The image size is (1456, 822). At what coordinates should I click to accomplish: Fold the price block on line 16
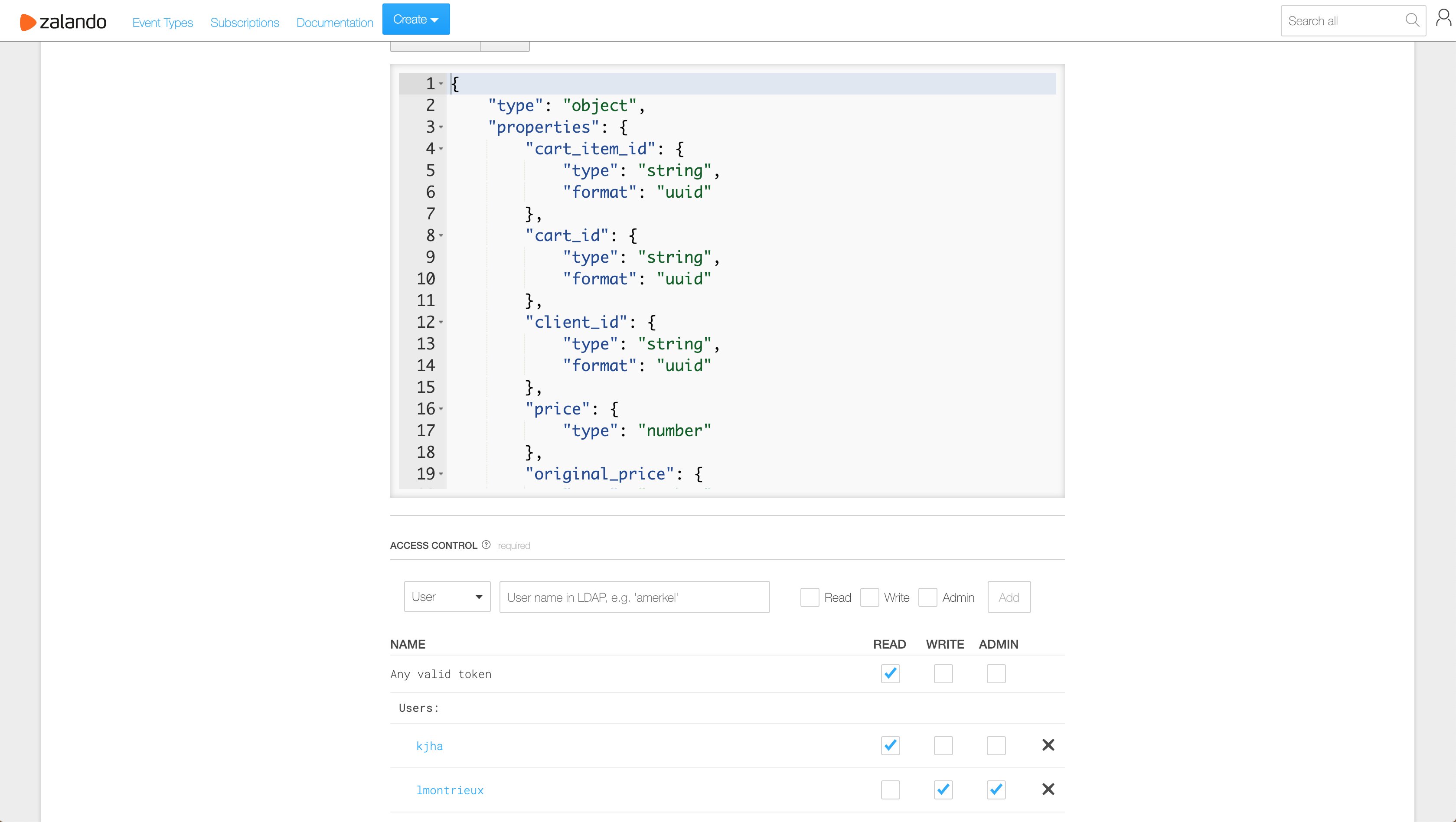point(441,409)
